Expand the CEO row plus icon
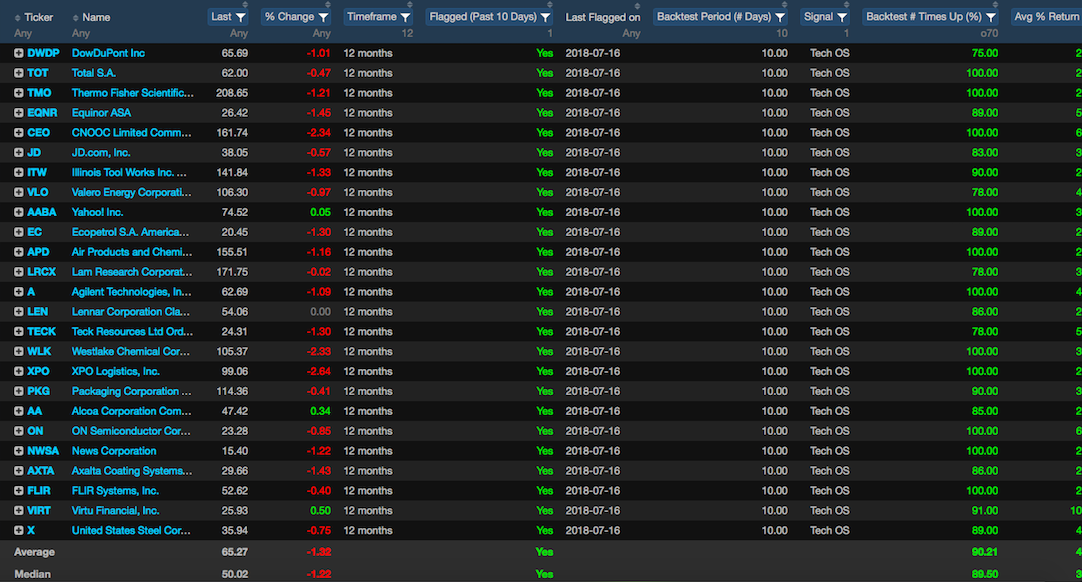The height and width of the screenshot is (582, 1082). 19,133
